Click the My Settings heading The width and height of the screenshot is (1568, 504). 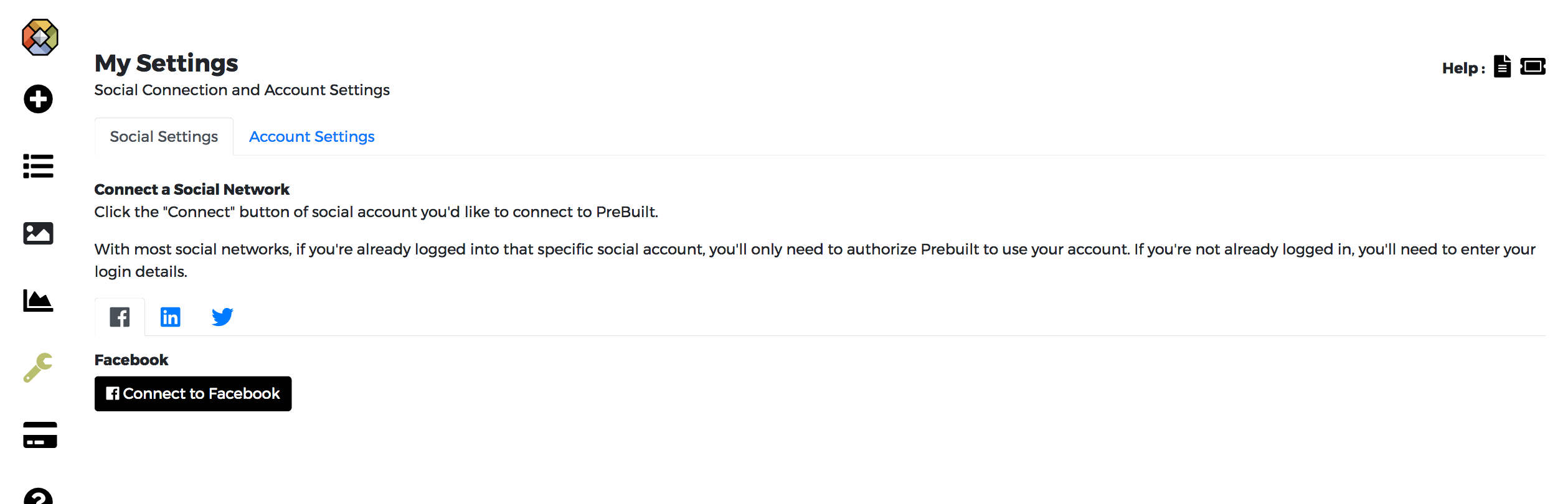(x=166, y=63)
